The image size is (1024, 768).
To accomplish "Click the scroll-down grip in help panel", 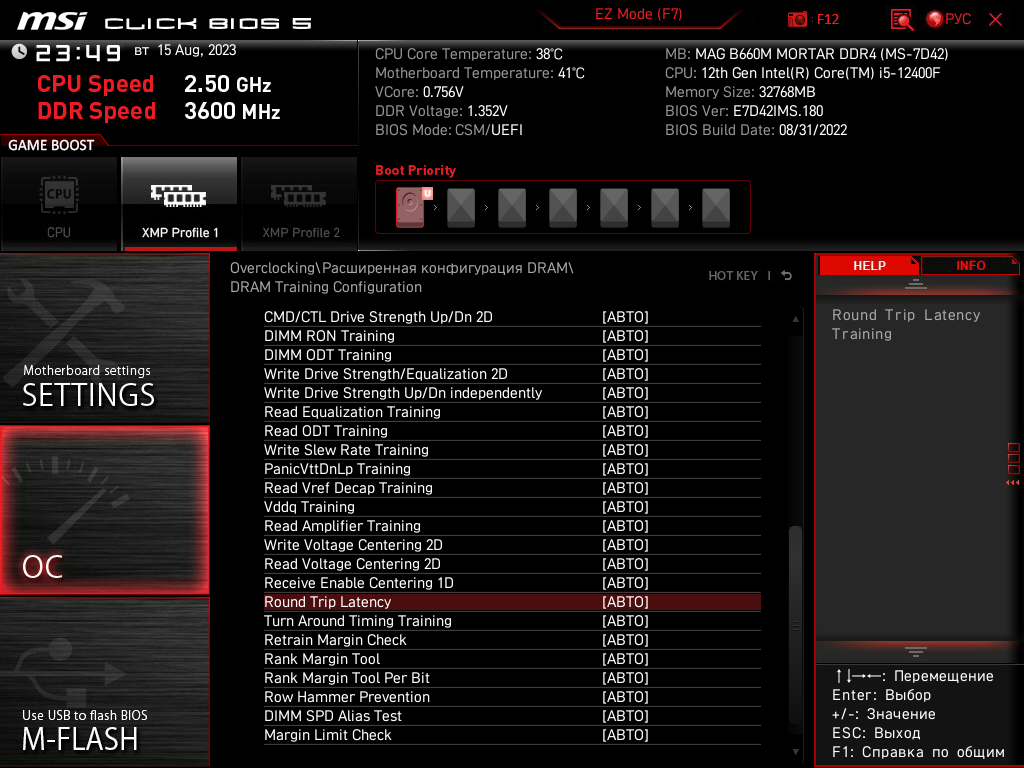I will point(916,652).
